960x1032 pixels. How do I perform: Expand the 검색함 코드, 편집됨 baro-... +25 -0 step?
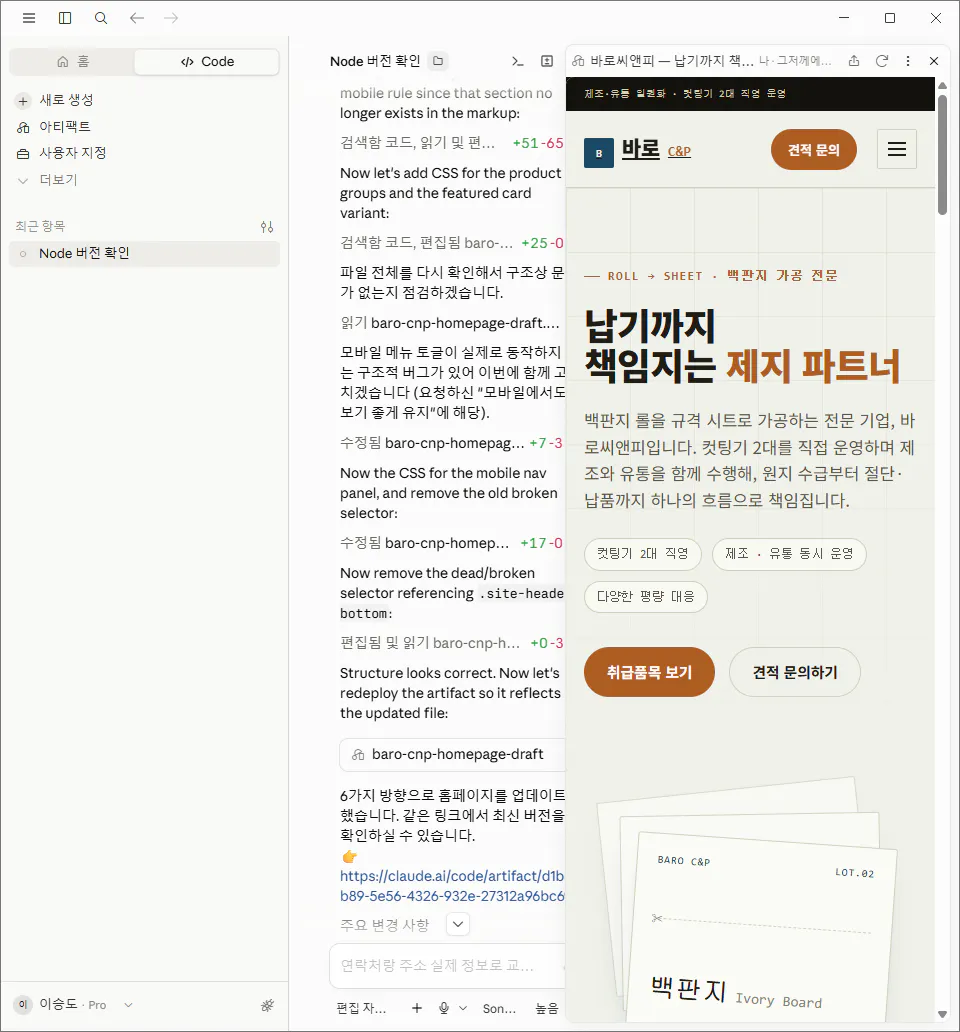coord(451,243)
